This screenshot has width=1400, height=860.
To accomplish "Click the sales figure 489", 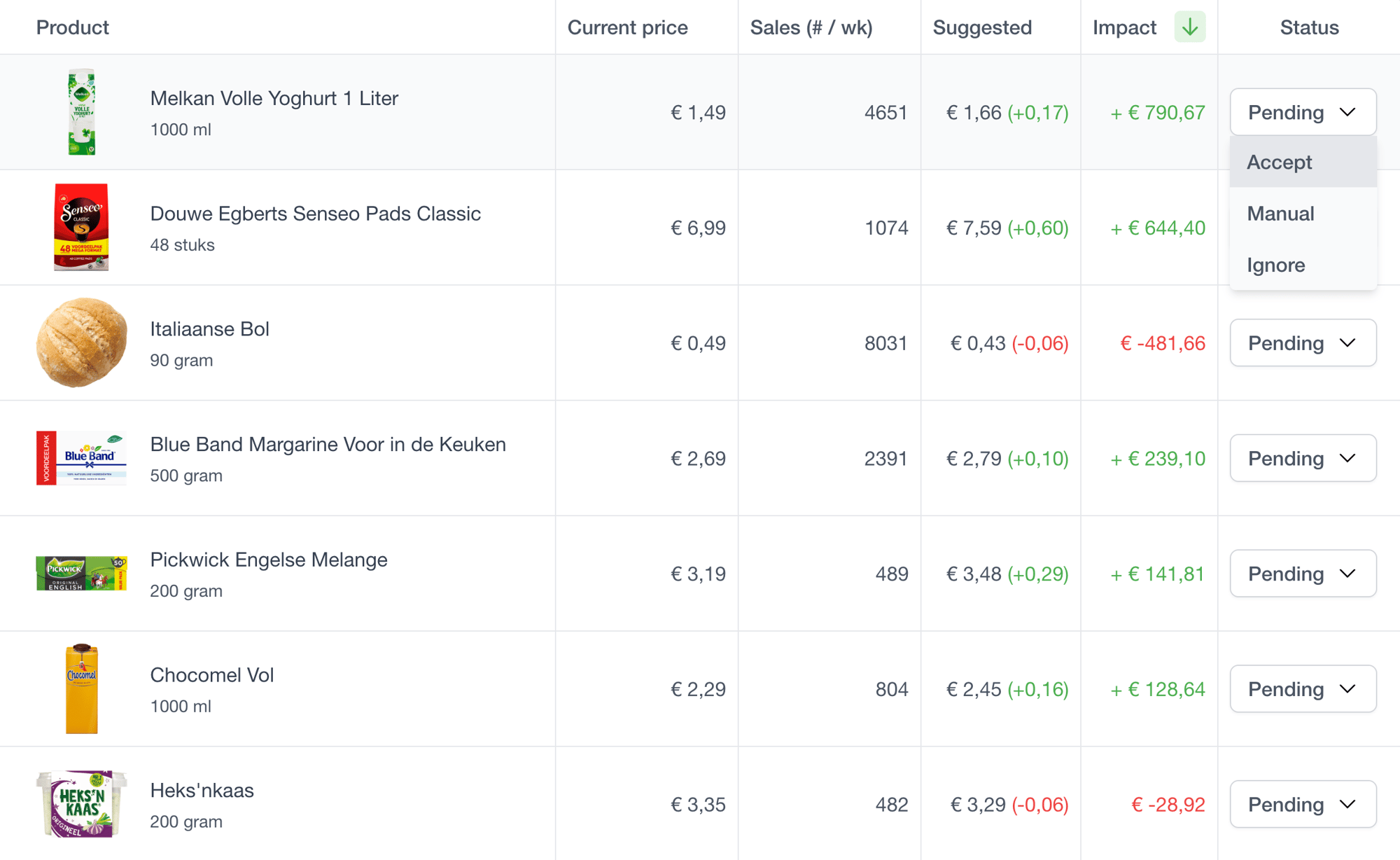I will pos(891,574).
